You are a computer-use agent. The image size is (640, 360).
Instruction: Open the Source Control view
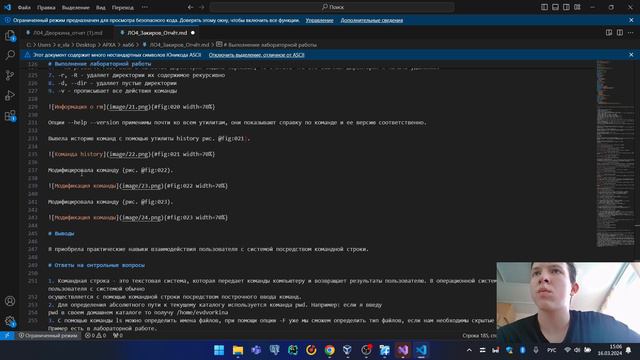click(10, 75)
